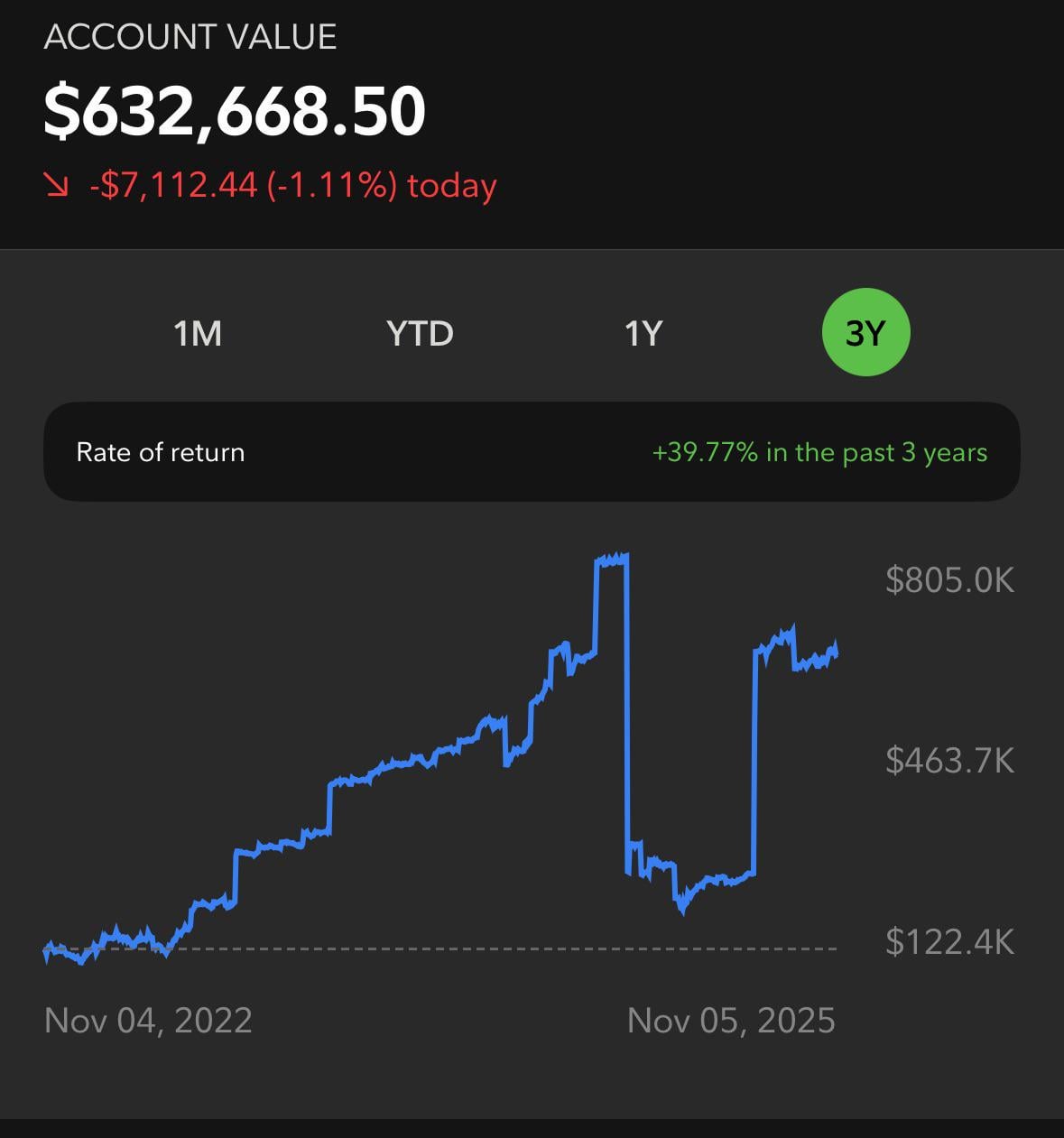This screenshot has width=1064, height=1138.
Task: Click the ACCOUNT VALUE heading
Action: tap(190, 37)
